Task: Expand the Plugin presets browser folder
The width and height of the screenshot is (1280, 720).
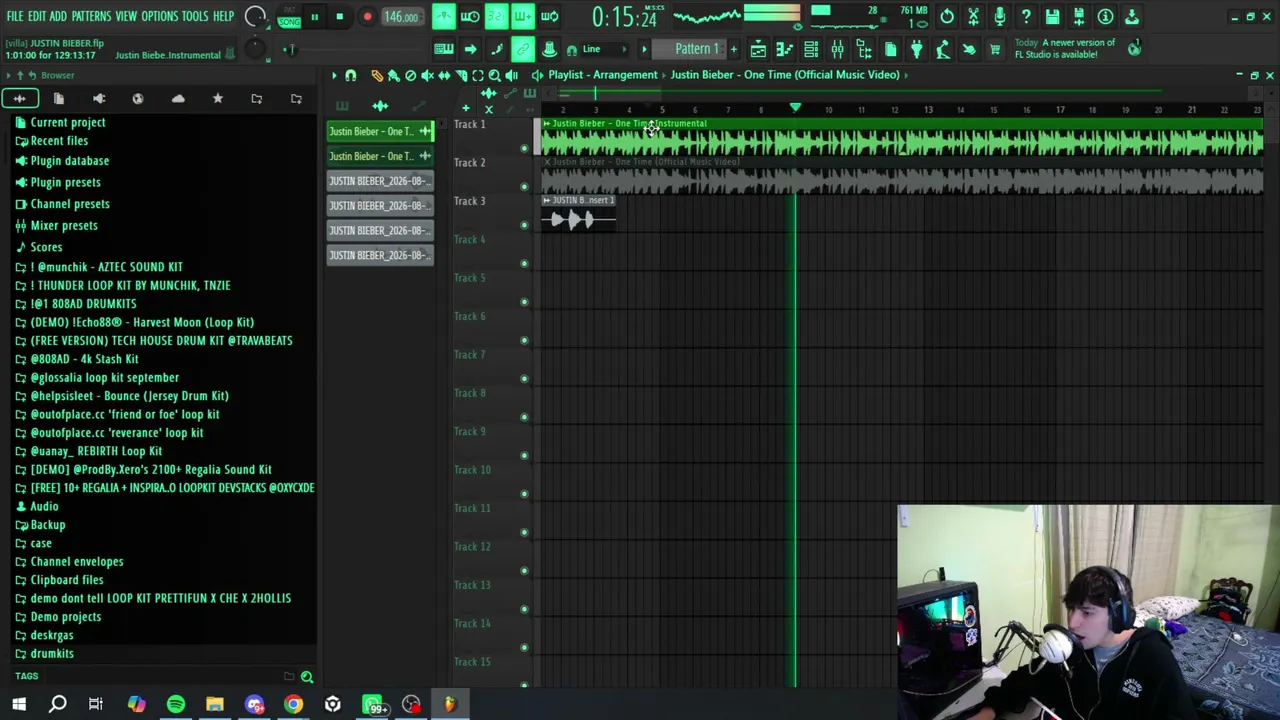Action: [x=65, y=182]
